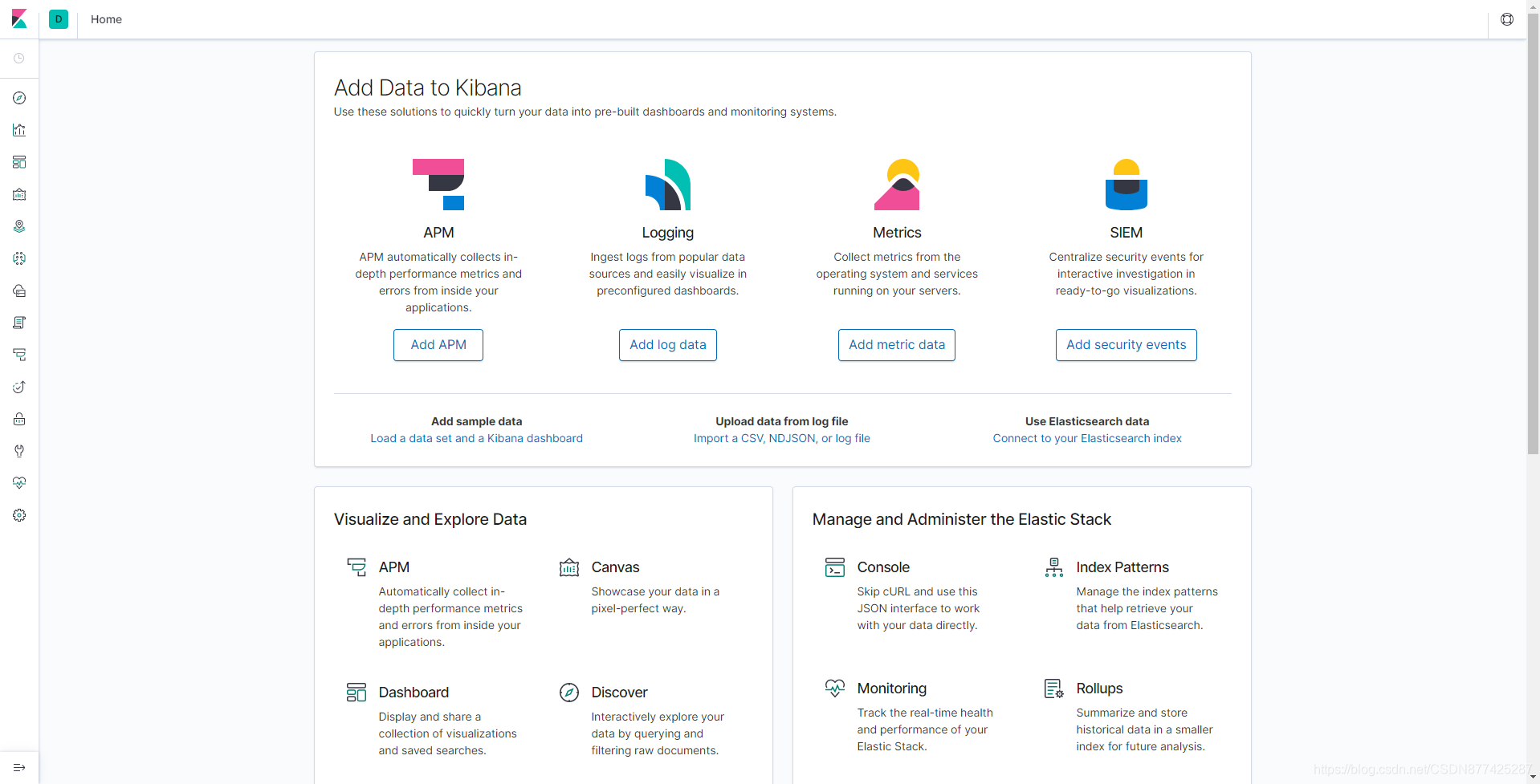This screenshot has height=784, width=1540.
Task: Click the D space avatar badge
Action: (x=58, y=19)
